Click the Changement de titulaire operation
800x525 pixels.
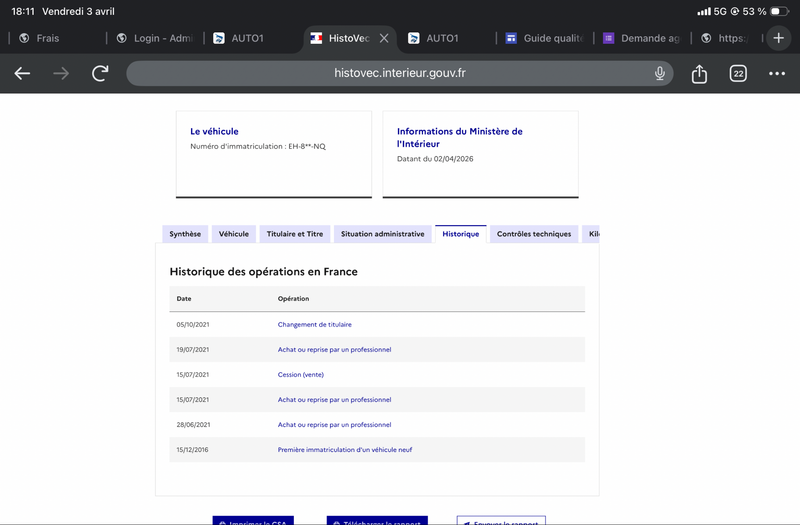tap(314, 325)
